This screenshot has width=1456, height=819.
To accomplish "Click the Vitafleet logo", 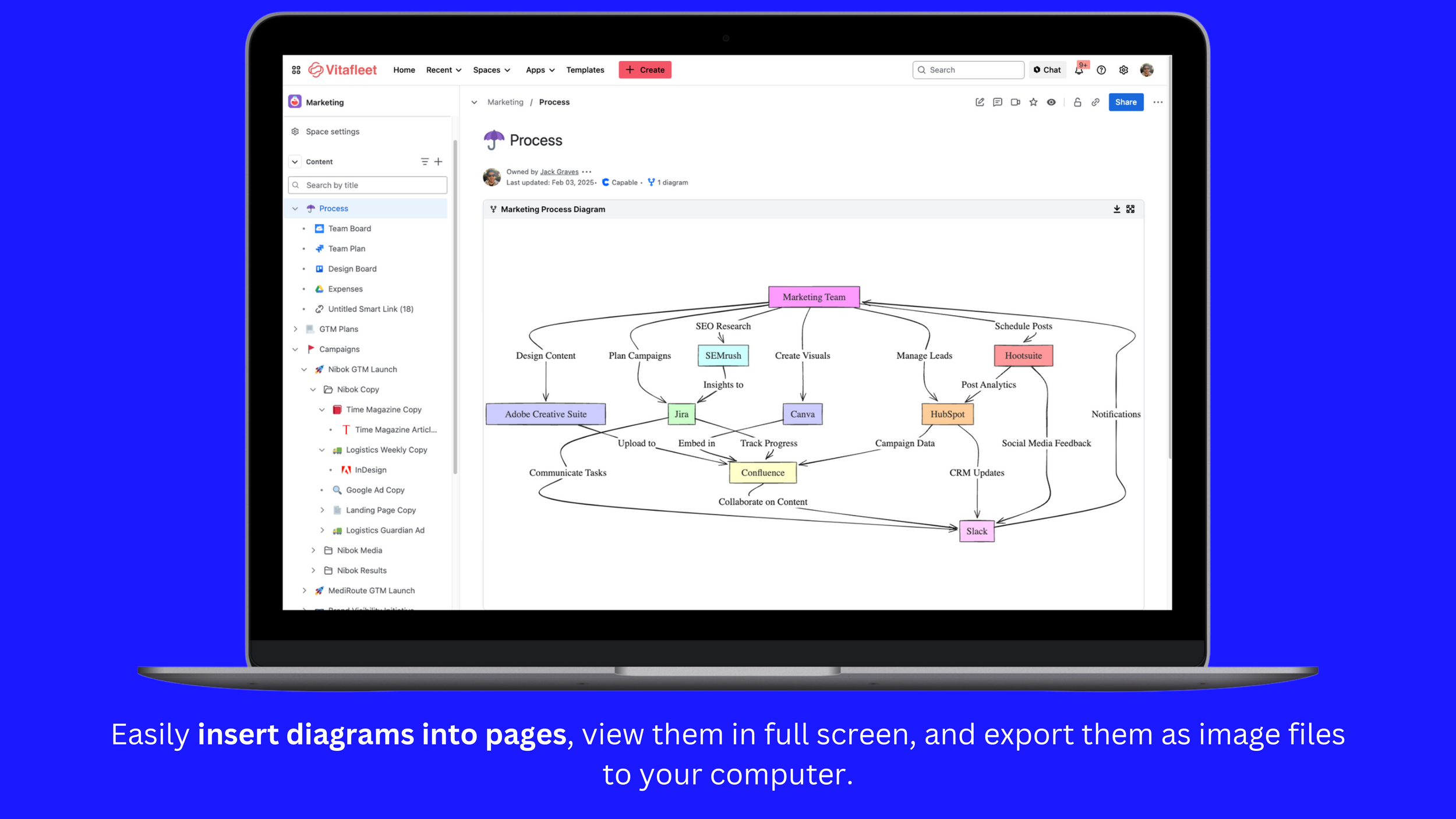I will click(x=342, y=70).
